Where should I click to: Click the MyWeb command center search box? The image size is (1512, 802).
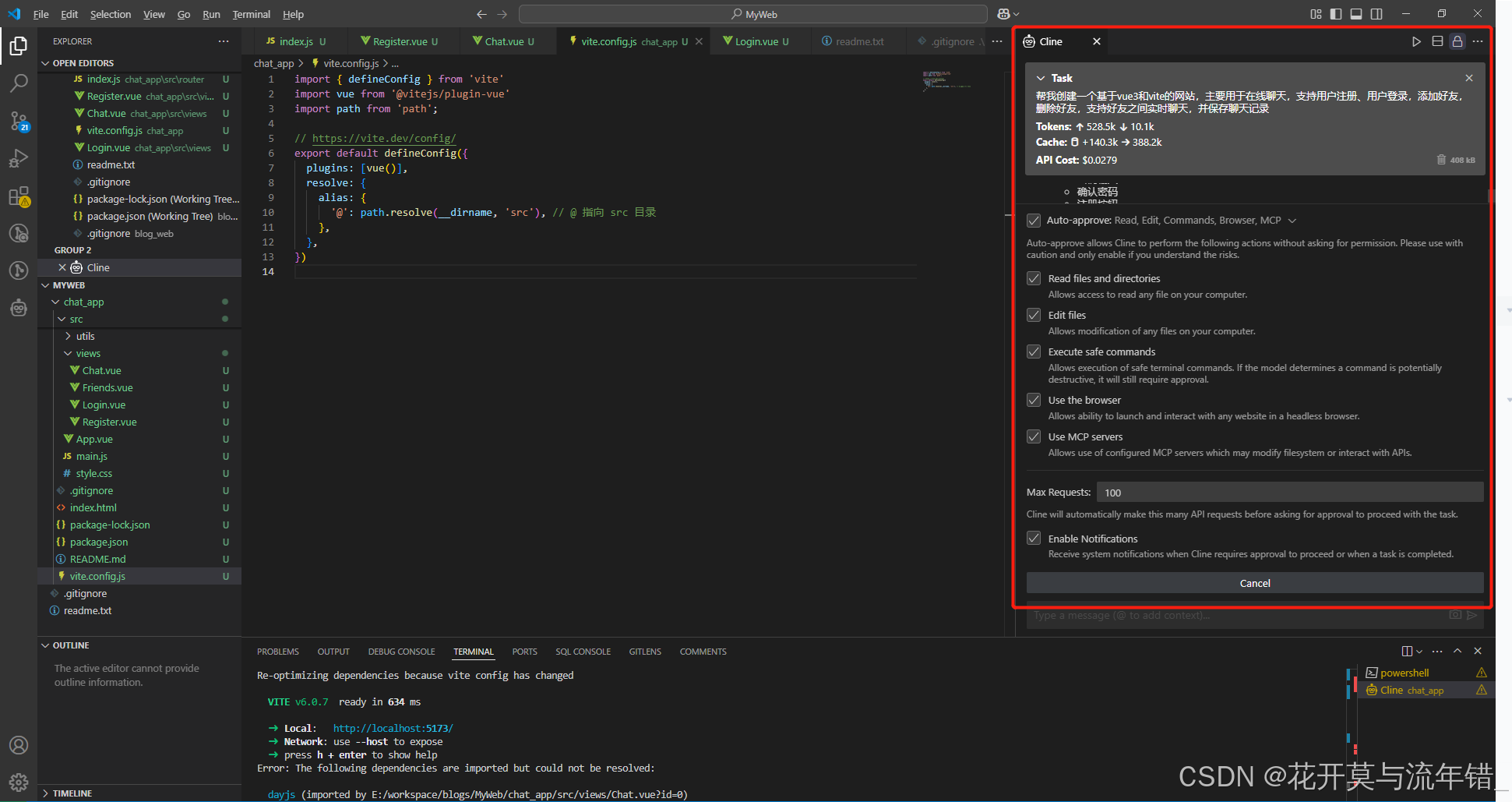click(753, 14)
